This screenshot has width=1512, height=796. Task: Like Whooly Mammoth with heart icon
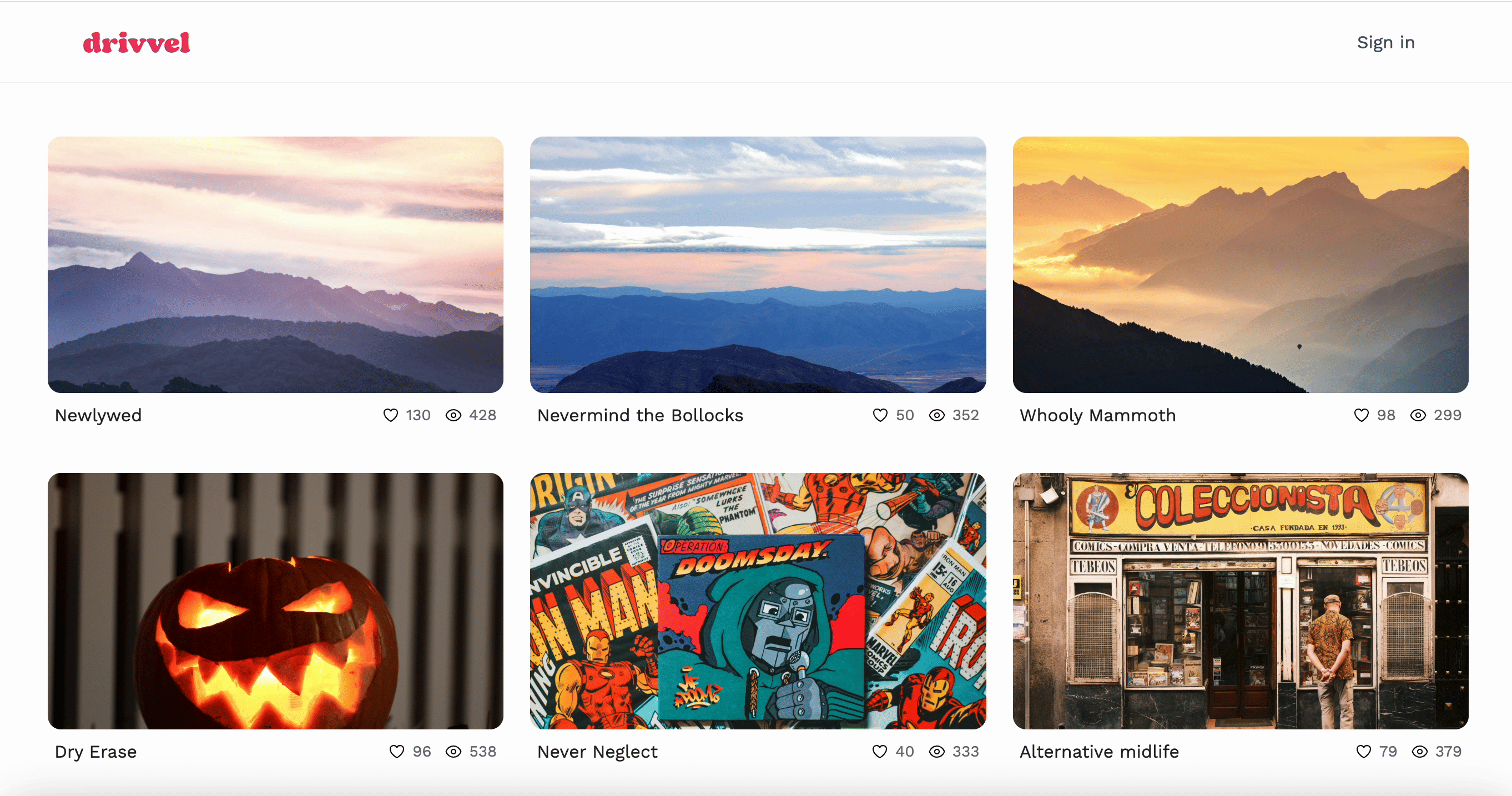[1361, 416]
